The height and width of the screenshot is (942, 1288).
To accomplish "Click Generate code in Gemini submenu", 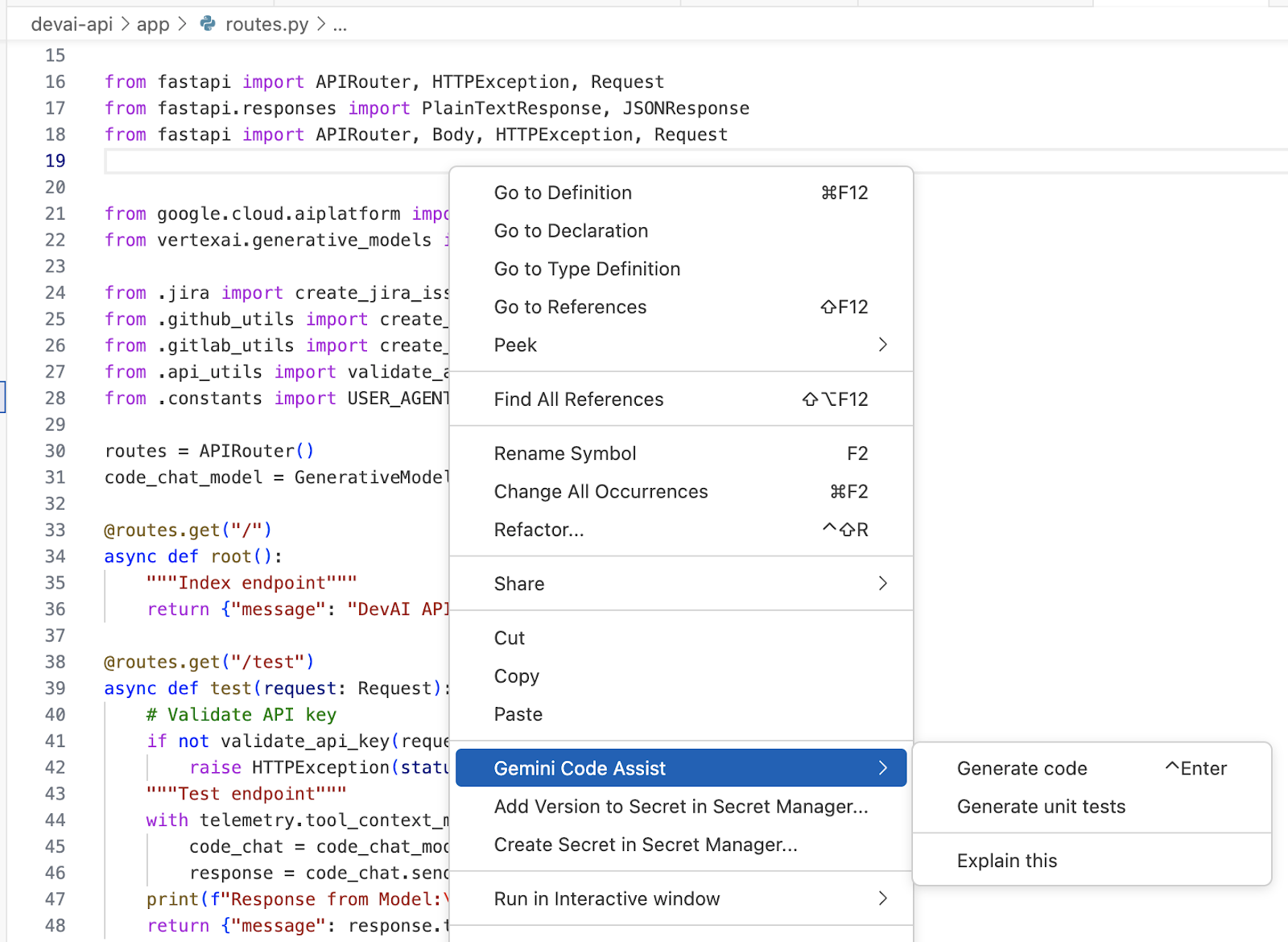I will [1022, 769].
